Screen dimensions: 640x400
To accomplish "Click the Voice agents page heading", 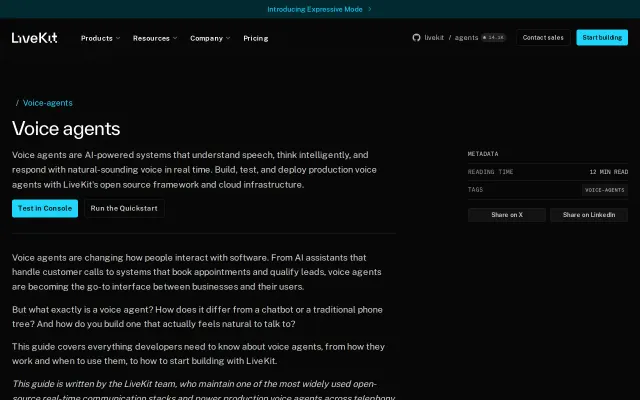I will click(66, 129).
